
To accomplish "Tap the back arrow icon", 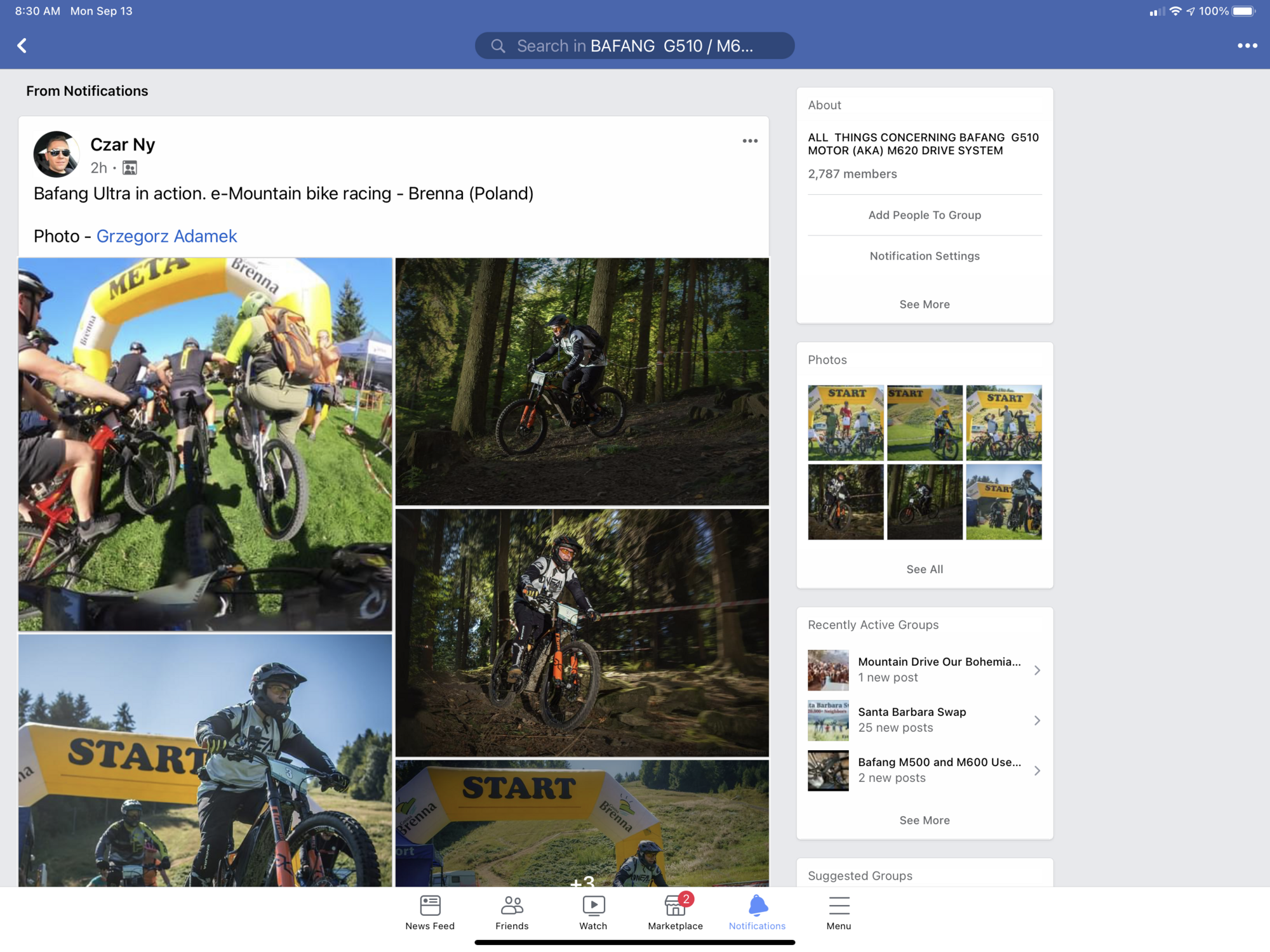I will 22,46.
